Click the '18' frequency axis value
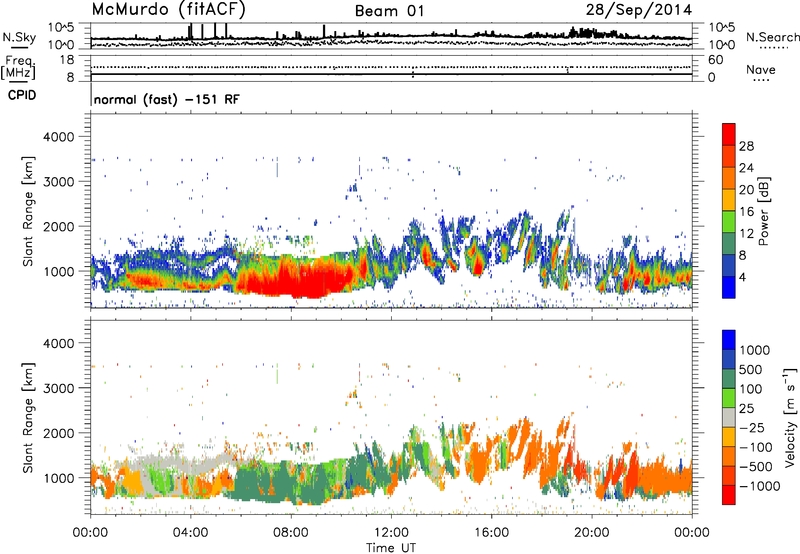 [67, 60]
